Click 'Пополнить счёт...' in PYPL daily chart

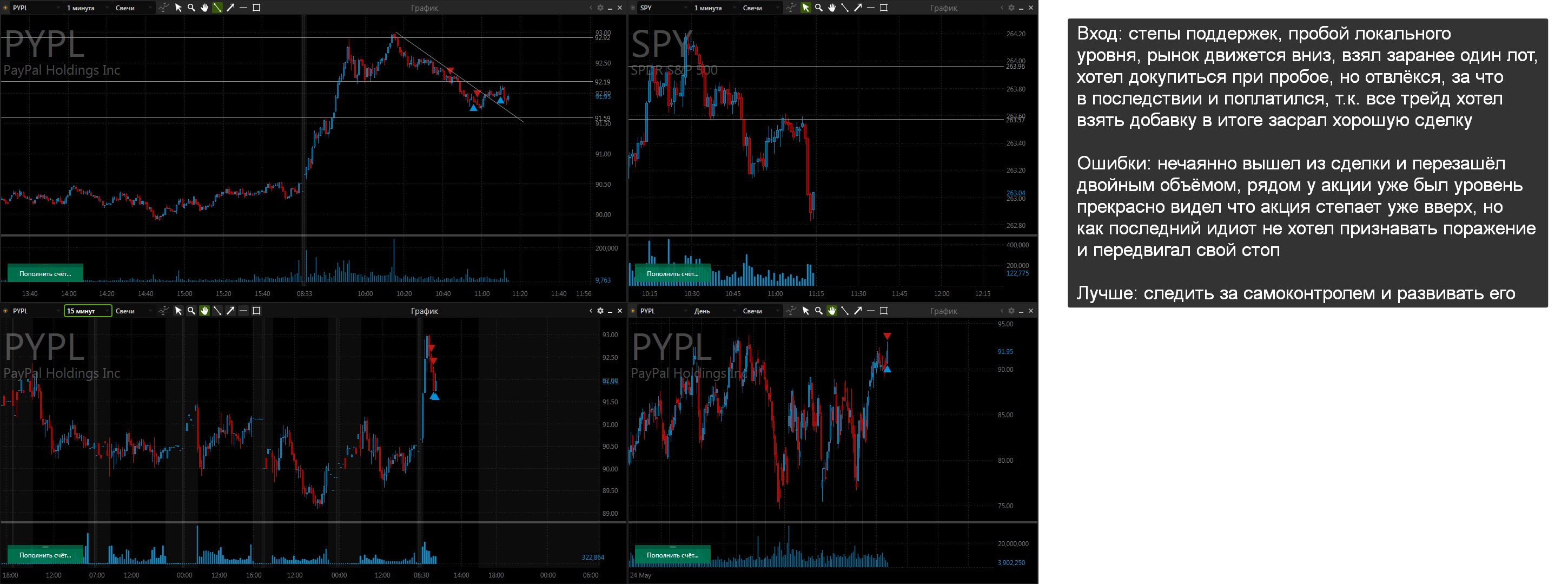(673, 555)
